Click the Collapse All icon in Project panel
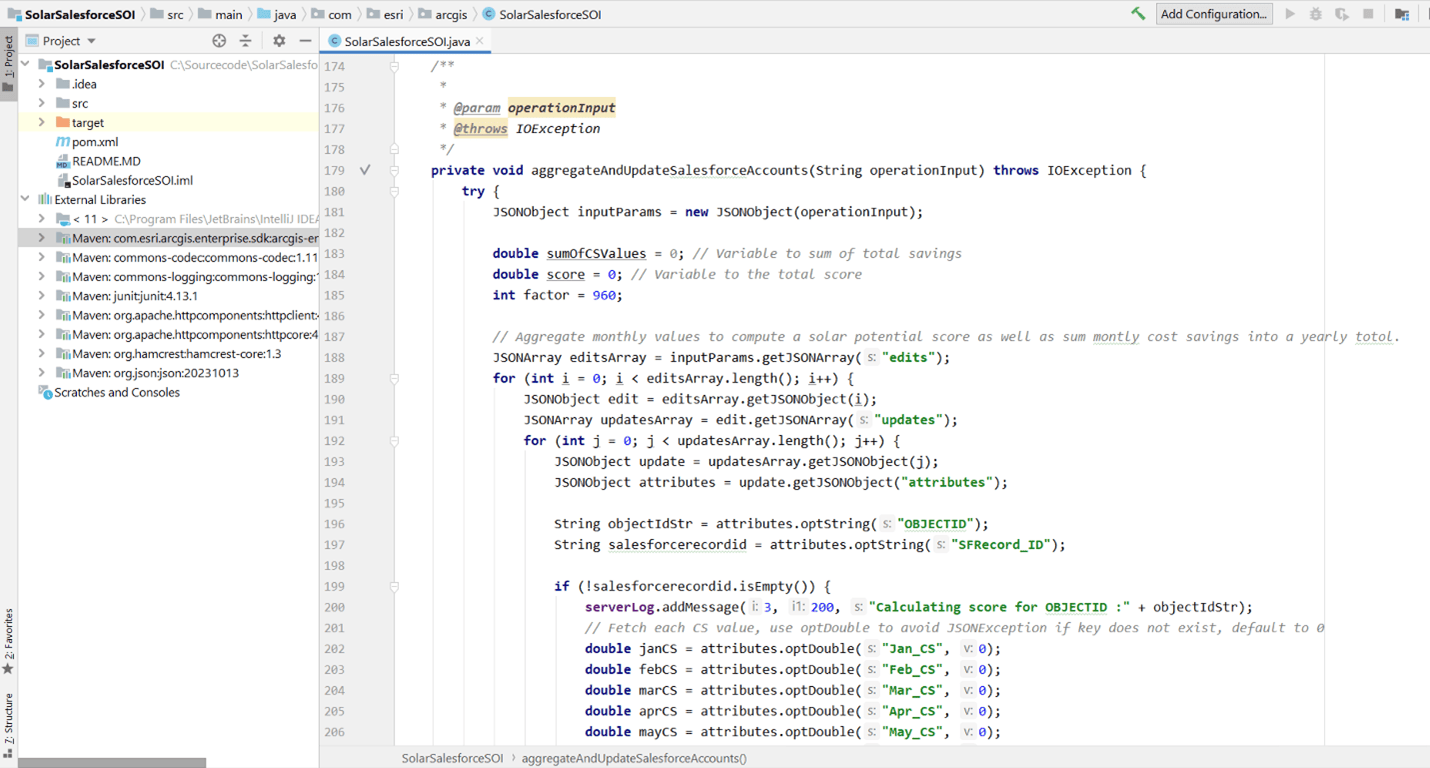The height and width of the screenshot is (768, 1430). (x=245, y=41)
